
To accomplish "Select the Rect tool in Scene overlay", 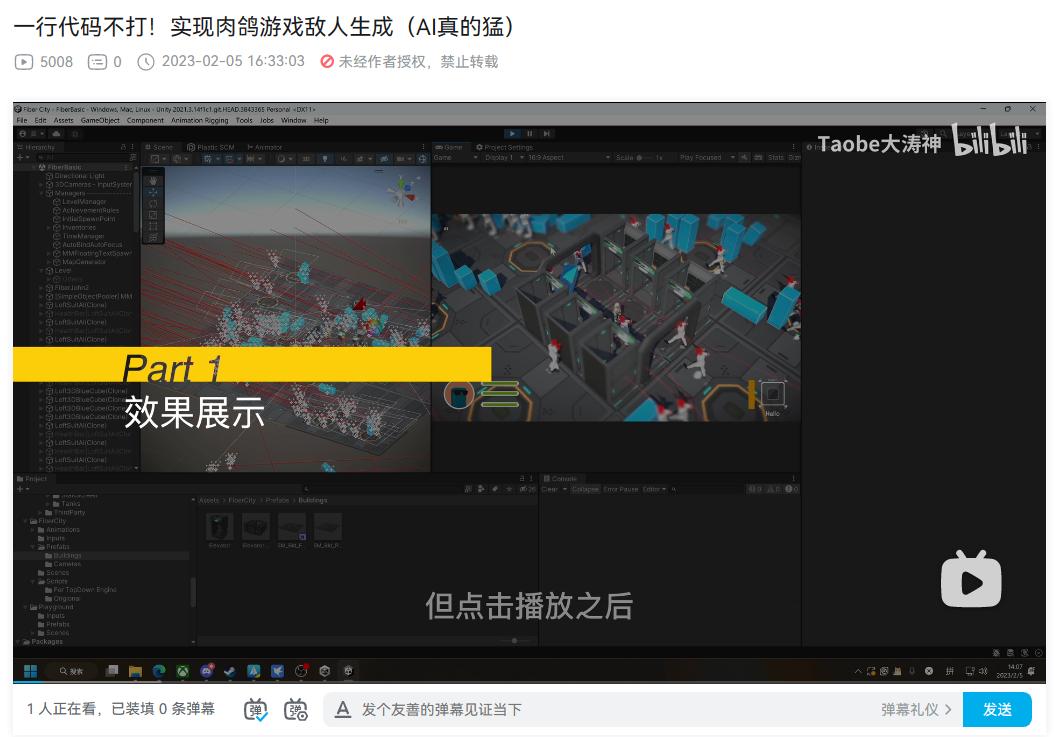I will coord(153,227).
